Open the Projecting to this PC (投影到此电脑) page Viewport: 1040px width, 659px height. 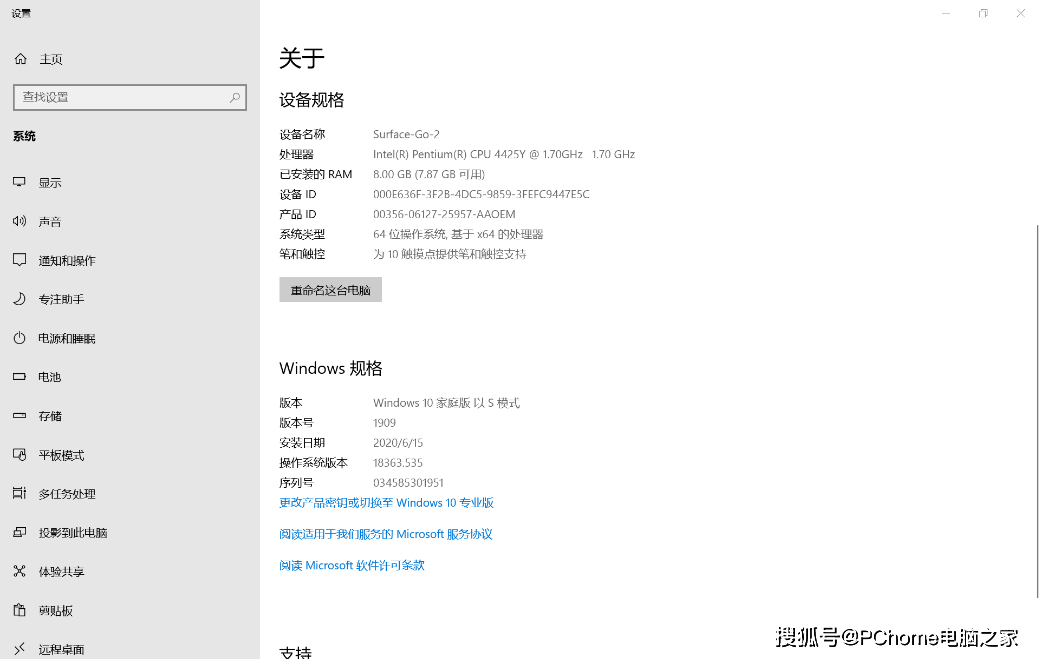click(72, 533)
